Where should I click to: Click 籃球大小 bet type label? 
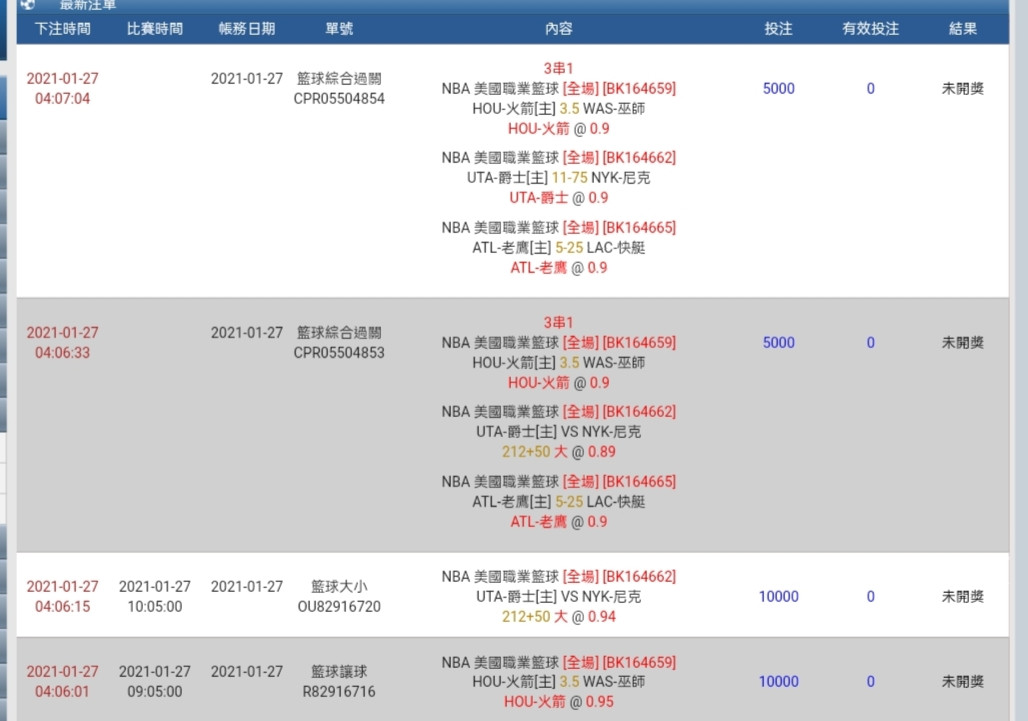(x=339, y=587)
